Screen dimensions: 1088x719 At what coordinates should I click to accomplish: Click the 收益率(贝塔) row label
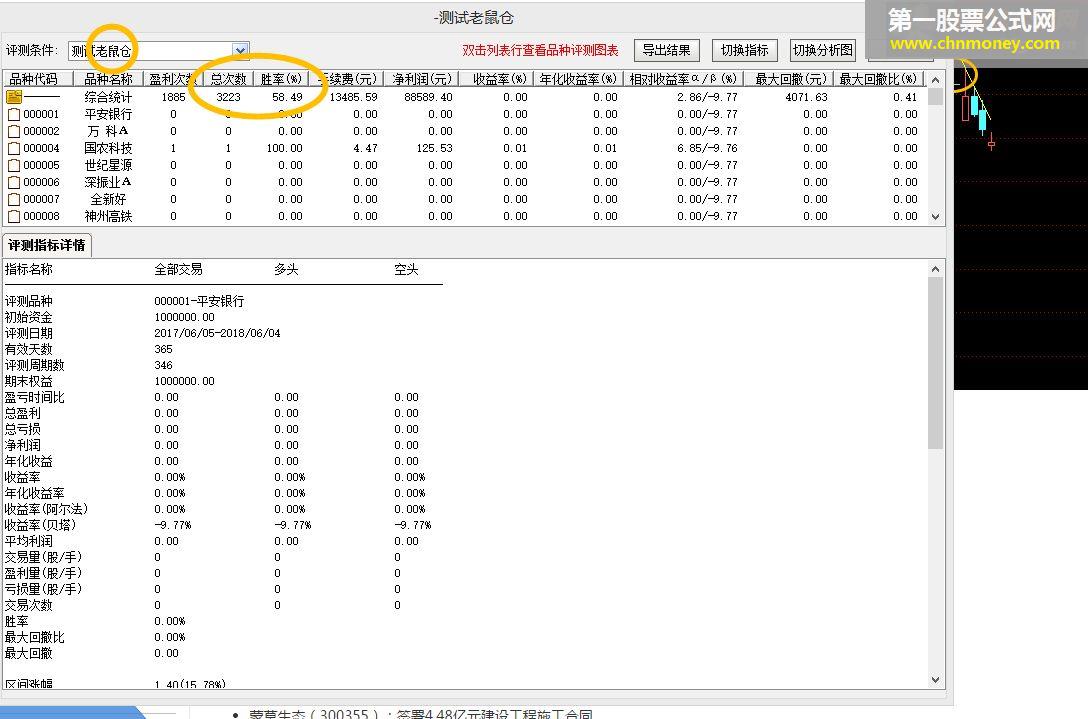(40, 525)
